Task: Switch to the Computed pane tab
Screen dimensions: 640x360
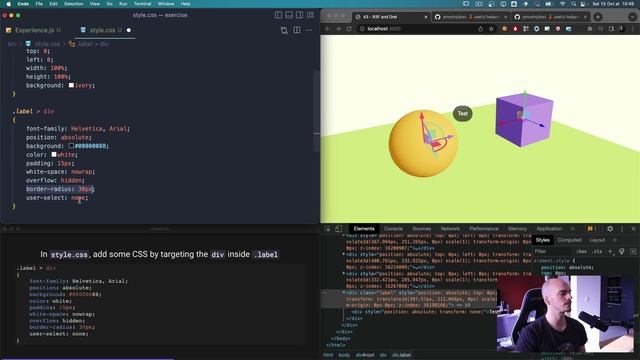Action: tap(569, 240)
